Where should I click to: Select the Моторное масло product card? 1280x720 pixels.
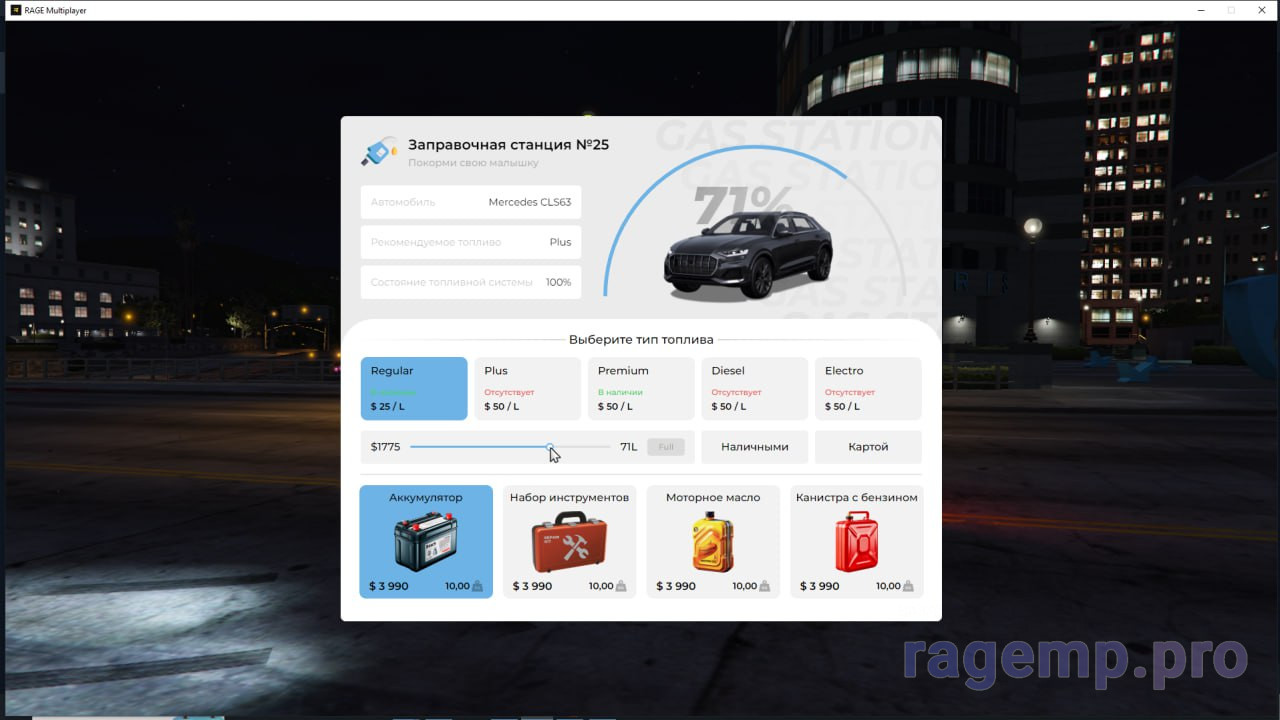[713, 541]
